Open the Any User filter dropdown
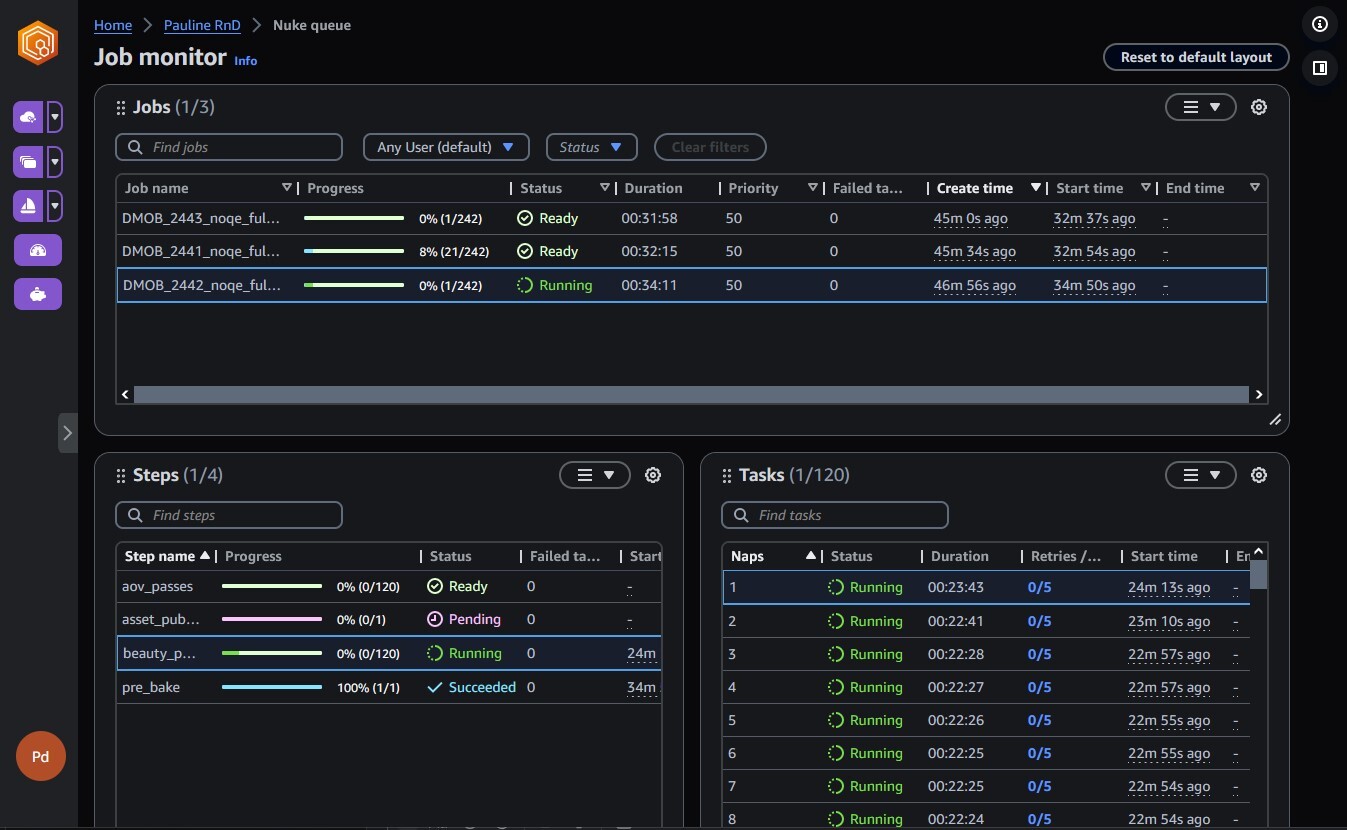Screen dimensions: 1347x830 [x=445, y=147]
